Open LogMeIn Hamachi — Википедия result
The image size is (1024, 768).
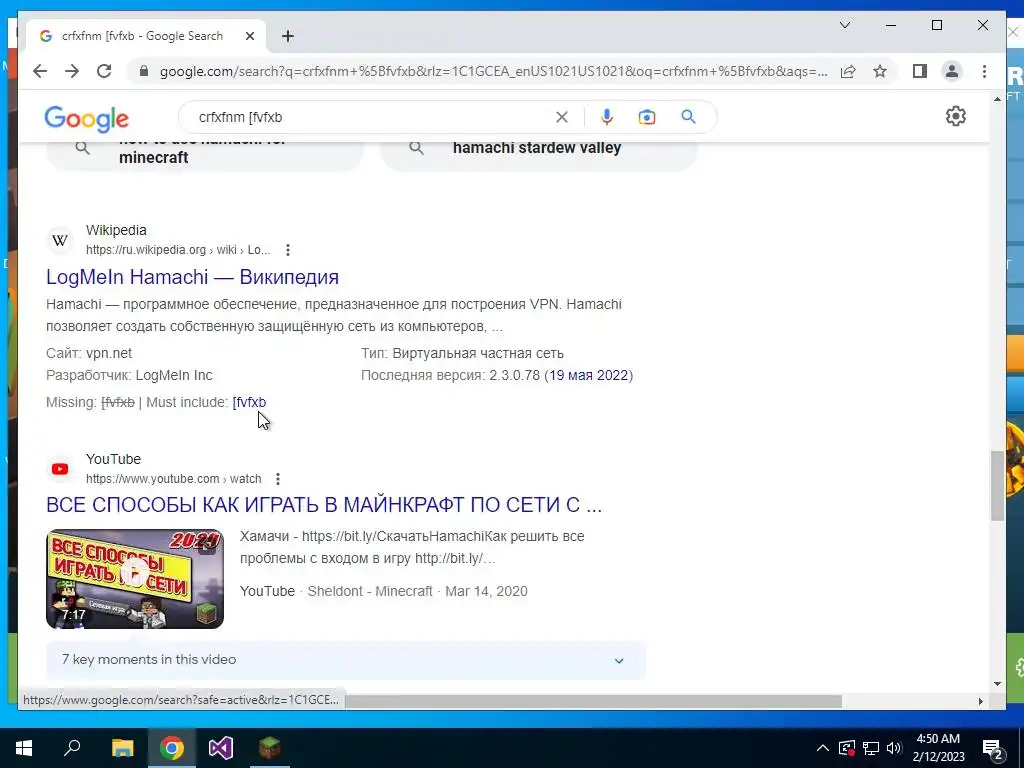coord(192,277)
